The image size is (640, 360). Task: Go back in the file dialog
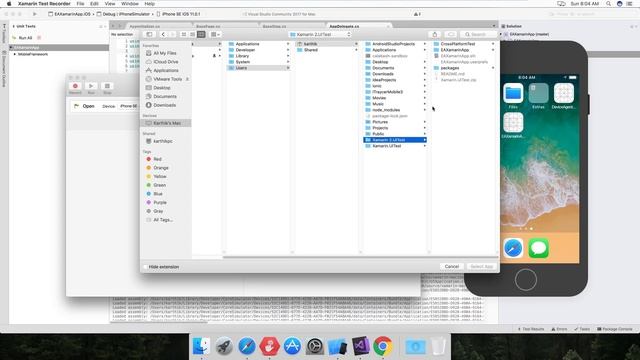coord(163,34)
